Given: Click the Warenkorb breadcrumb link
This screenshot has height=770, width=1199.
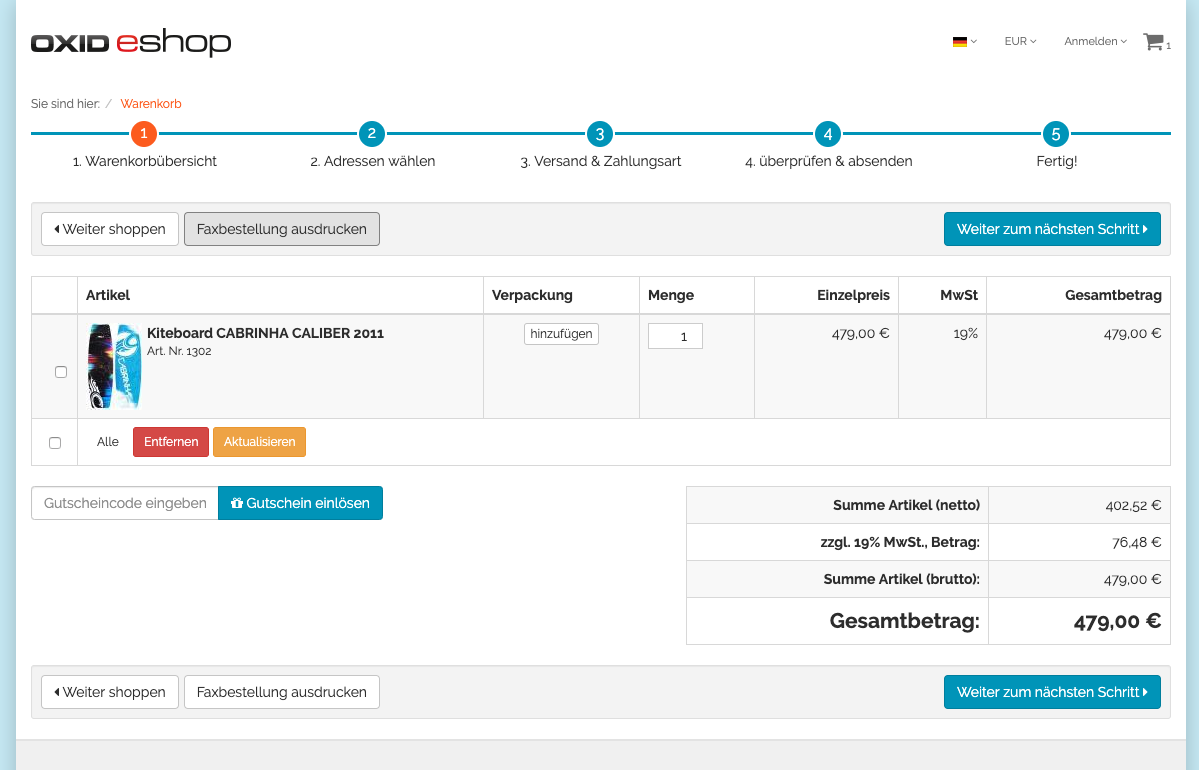Looking at the screenshot, I should [151, 104].
